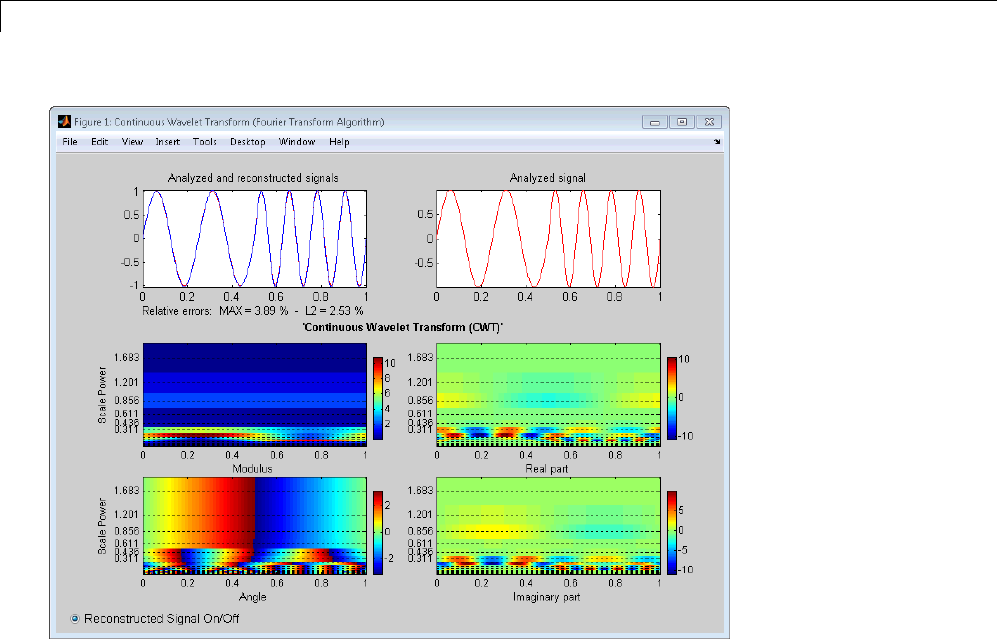Click the colorbar beside the Imaginary part plot
This screenshot has width=997, height=639.
click(671, 532)
